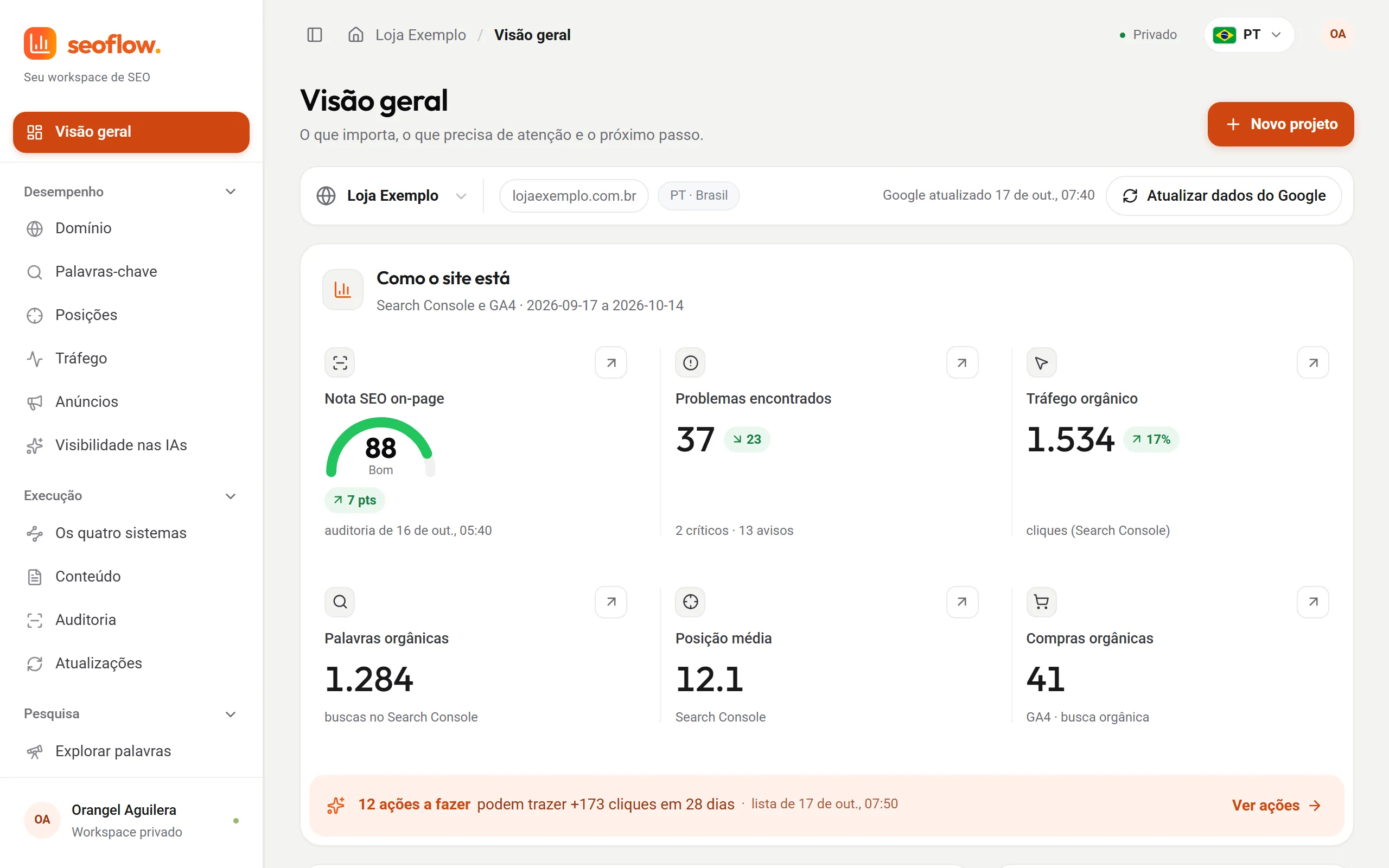Open Posições in sidebar
Image resolution: width=1389 pixels, height=868 pixels.
131,315
